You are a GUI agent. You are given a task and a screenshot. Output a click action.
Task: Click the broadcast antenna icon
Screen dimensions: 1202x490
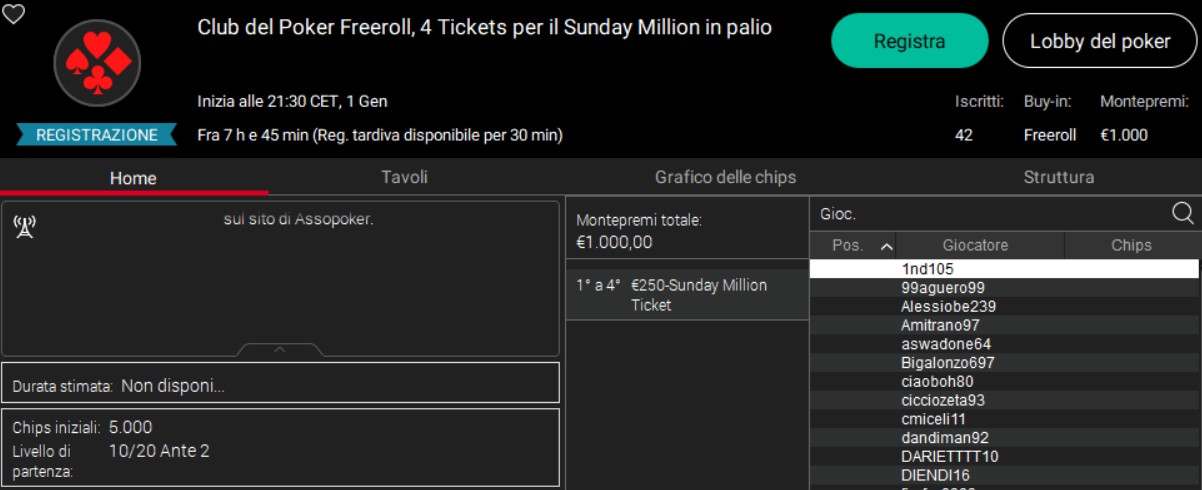(25, 227)
